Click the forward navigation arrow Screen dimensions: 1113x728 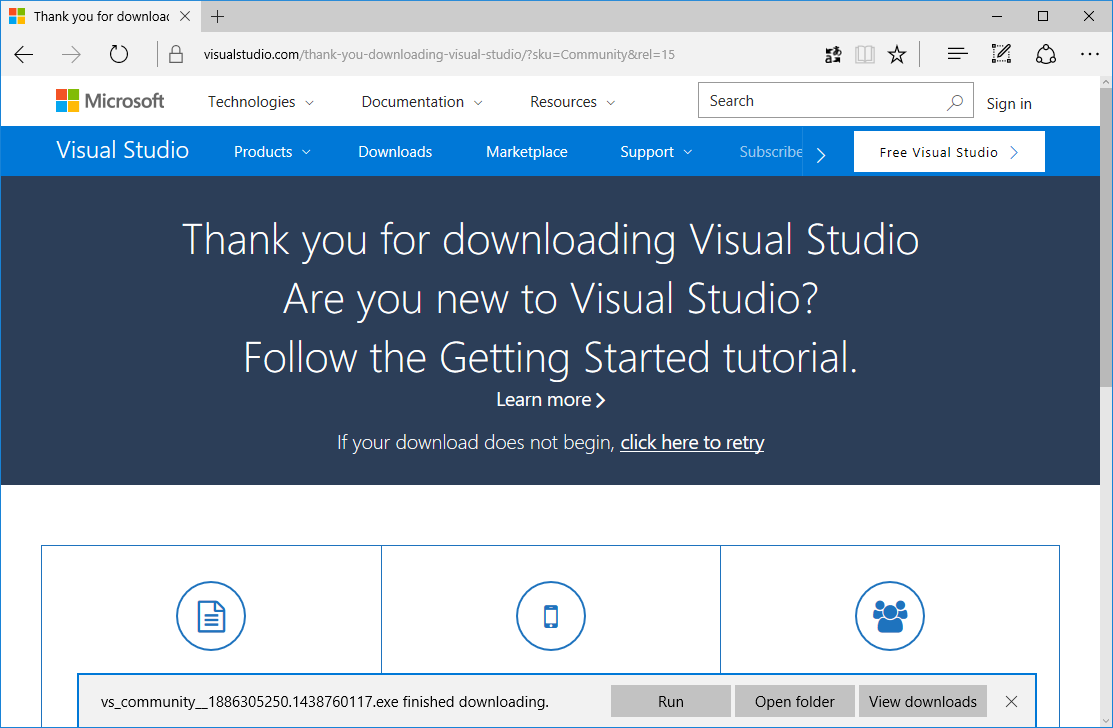71,55
